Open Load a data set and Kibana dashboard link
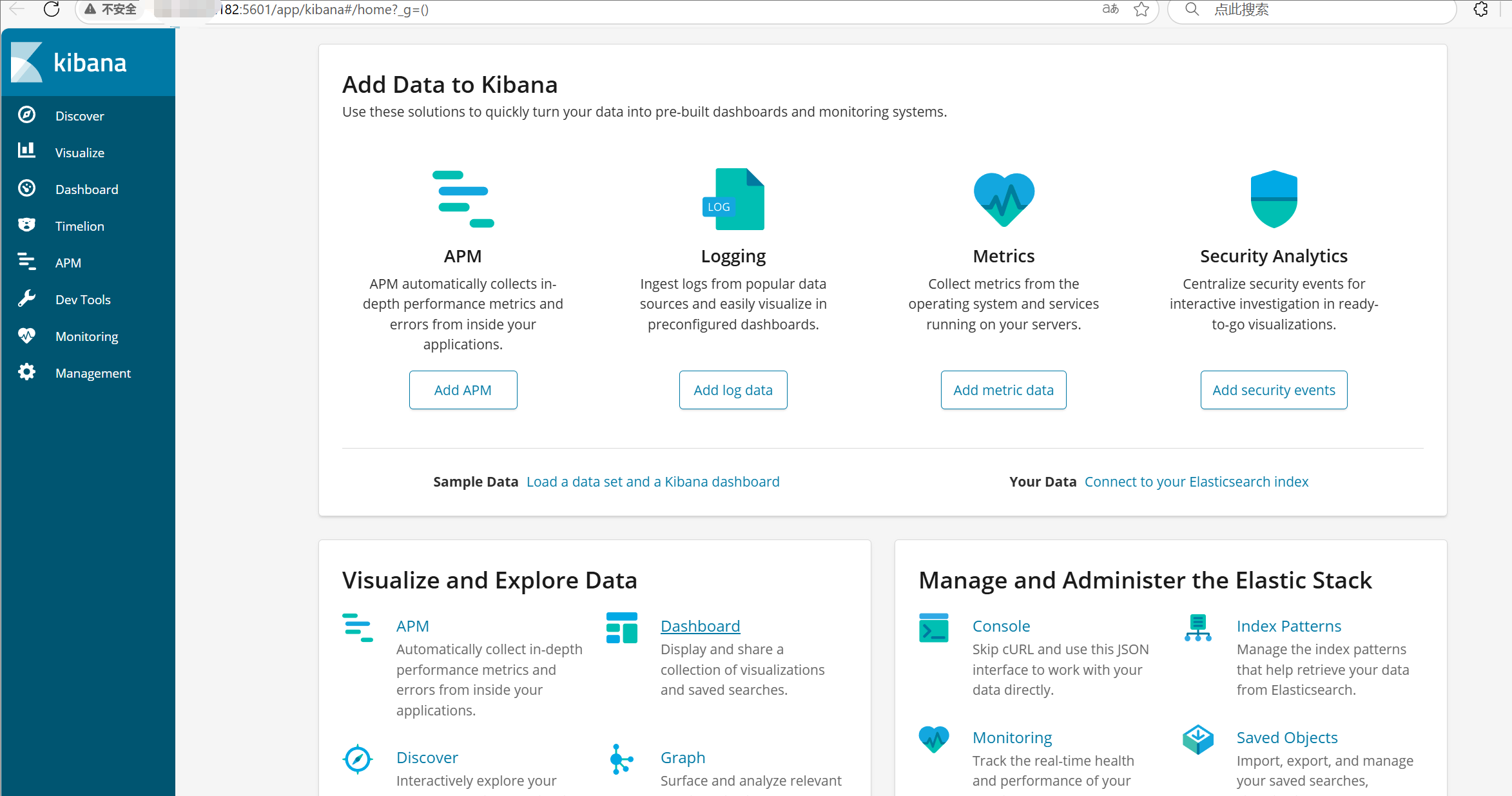Viewport: 1512px width, 796px height. [653, 481]
